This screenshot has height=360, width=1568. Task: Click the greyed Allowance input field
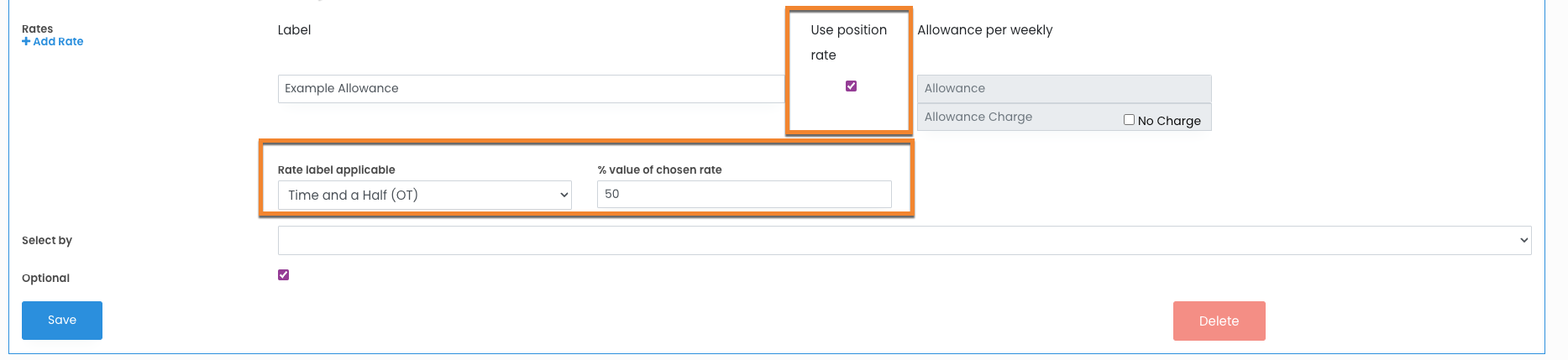[x=1063, y=89]
